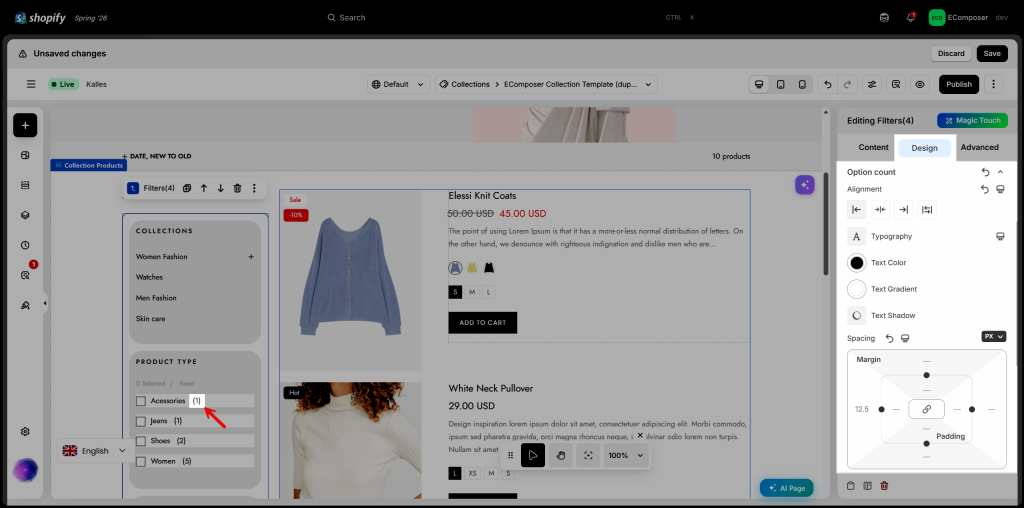This screenshot has height=508, width=1024.
Task: Check the Women filter checkbox
Action: 140,461
